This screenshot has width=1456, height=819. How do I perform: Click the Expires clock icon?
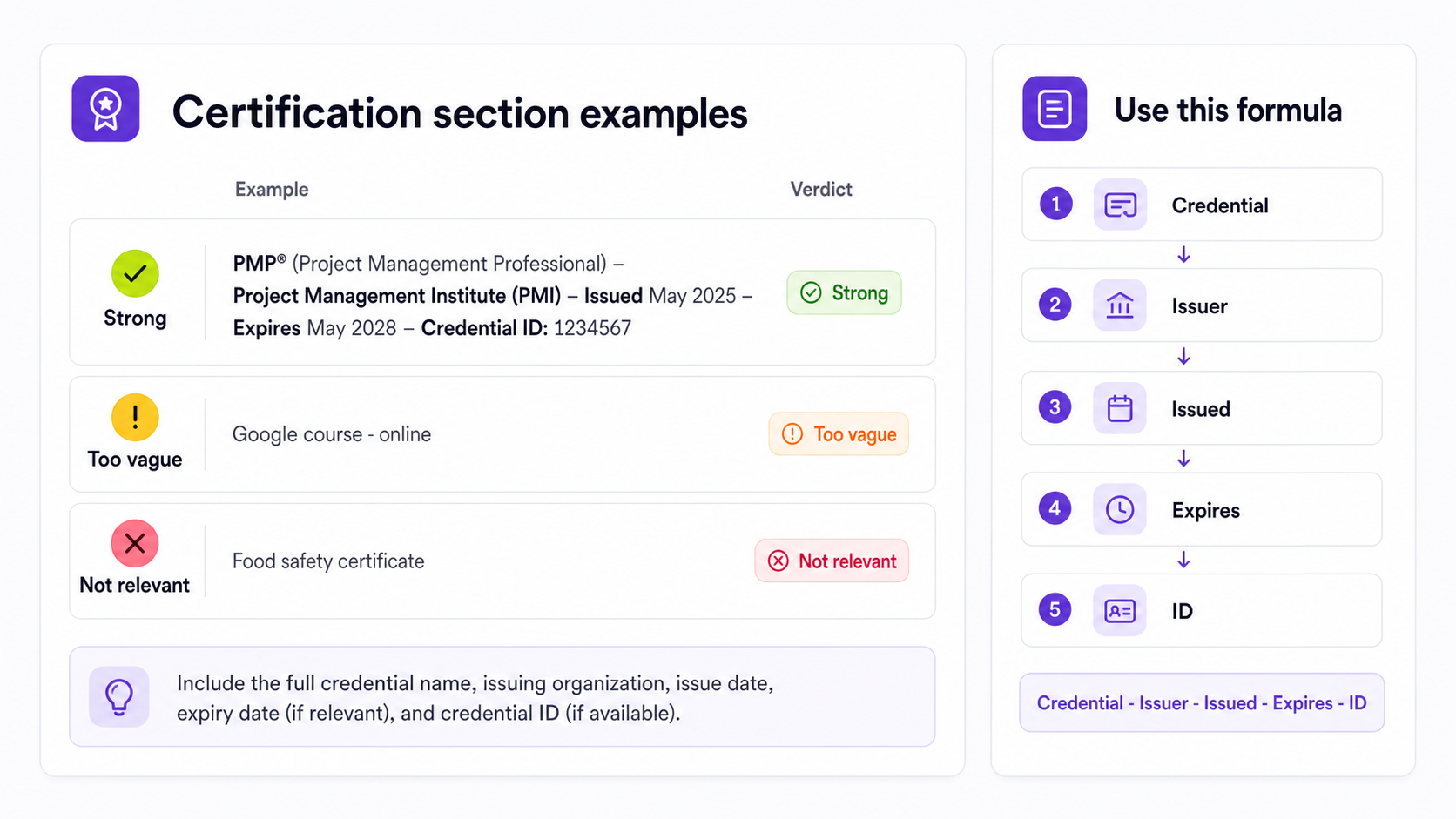(x=1120, y=509)
